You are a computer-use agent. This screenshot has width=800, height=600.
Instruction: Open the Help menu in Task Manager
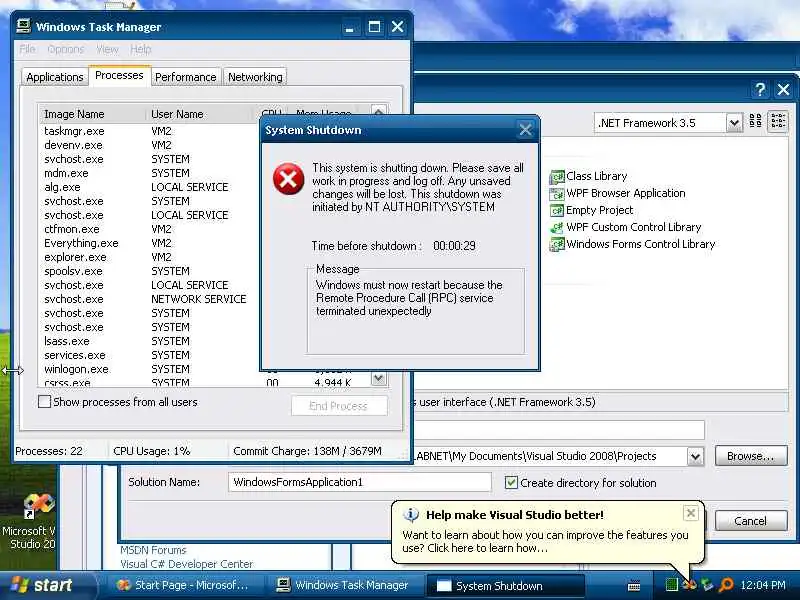coord(140,49)
